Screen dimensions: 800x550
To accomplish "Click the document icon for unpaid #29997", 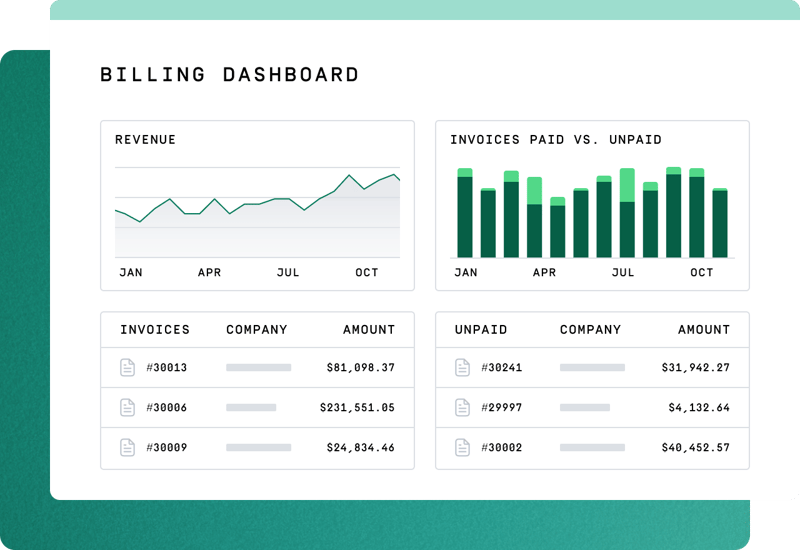I will [462, 407].
